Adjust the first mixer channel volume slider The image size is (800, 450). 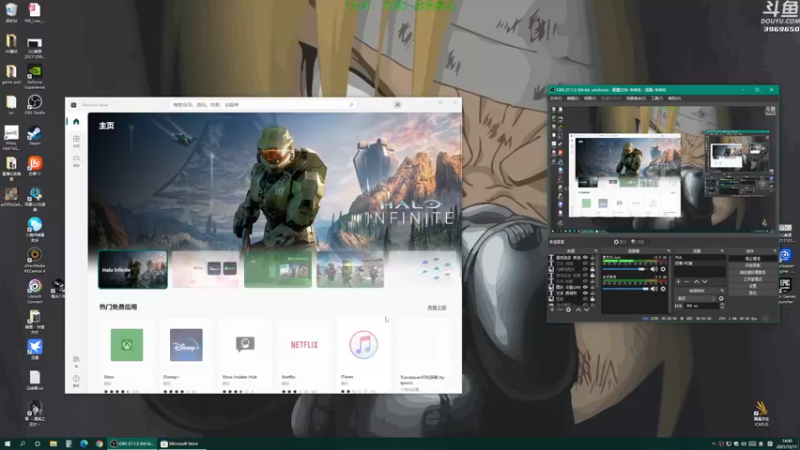(x=623, y=269)
